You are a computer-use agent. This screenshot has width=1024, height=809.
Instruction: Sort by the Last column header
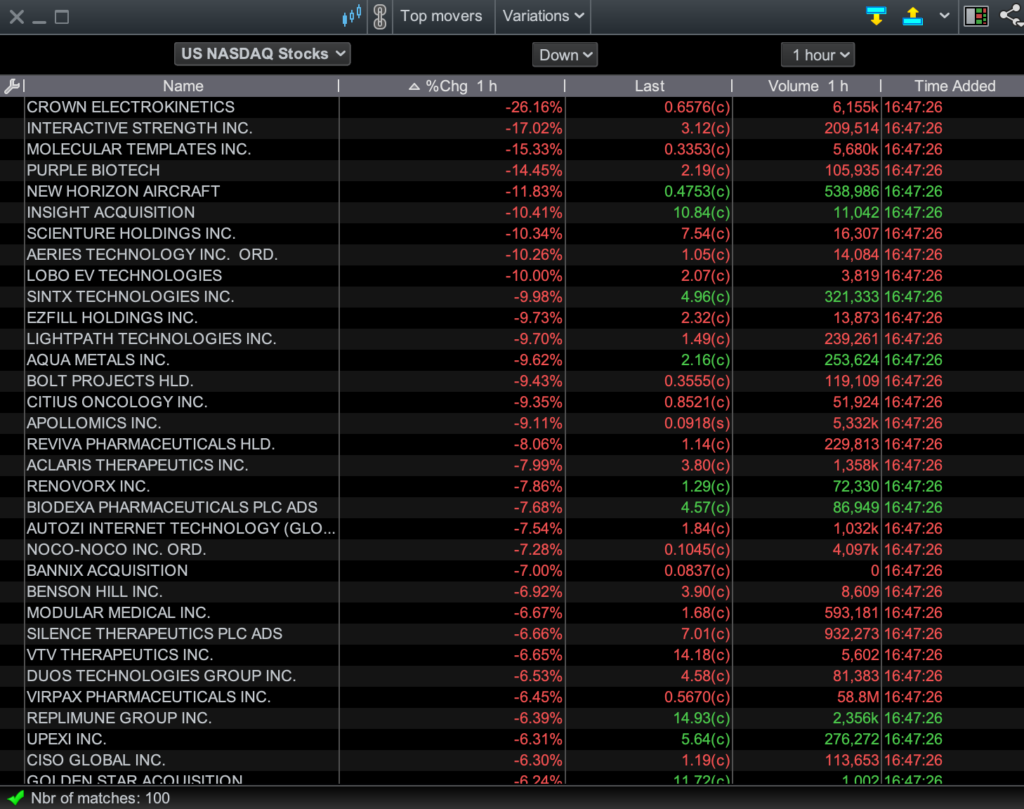click(648, 86)
